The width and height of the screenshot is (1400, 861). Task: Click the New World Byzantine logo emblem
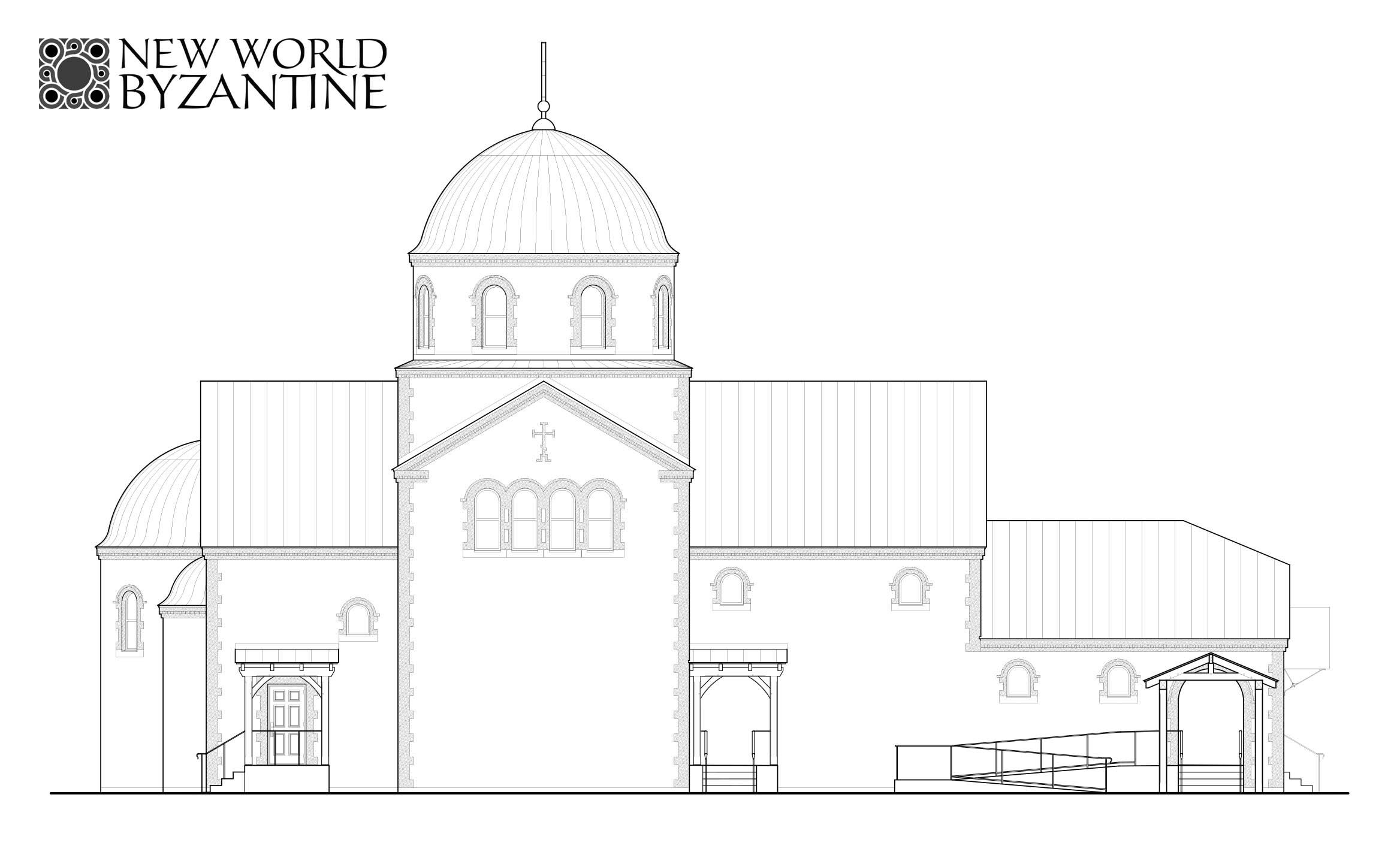pyautogui.click(x=74, y=74)
